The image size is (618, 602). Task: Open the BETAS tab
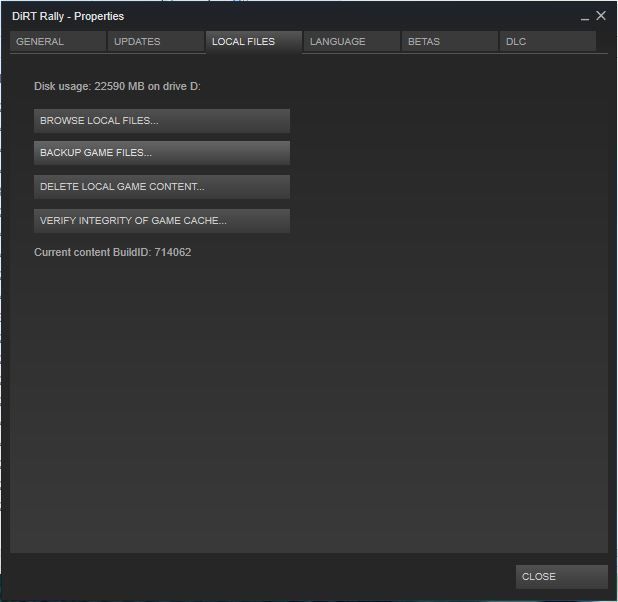click(x=450, y=41)
